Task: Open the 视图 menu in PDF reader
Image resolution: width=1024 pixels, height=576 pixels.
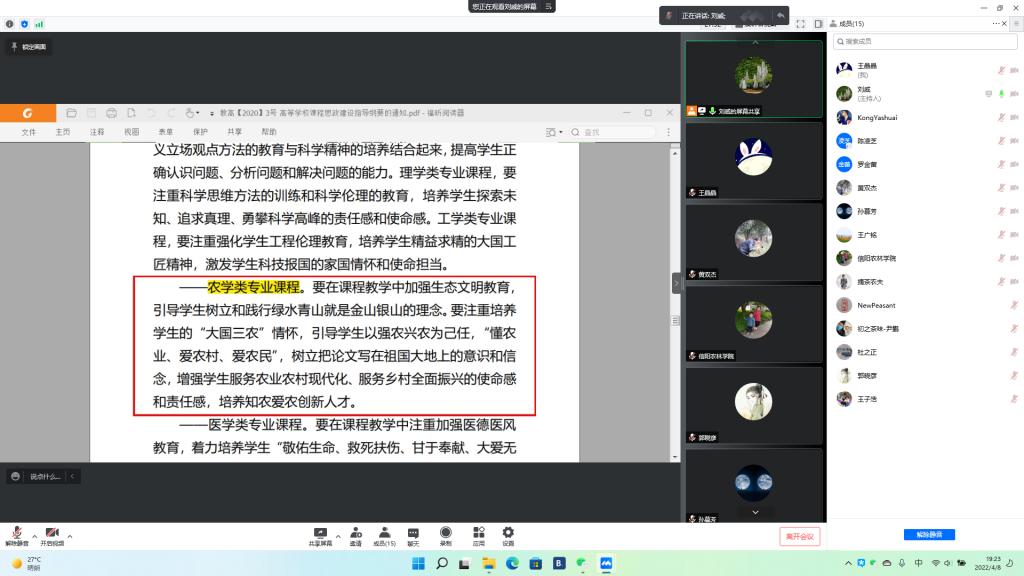Action: point(132,132)
